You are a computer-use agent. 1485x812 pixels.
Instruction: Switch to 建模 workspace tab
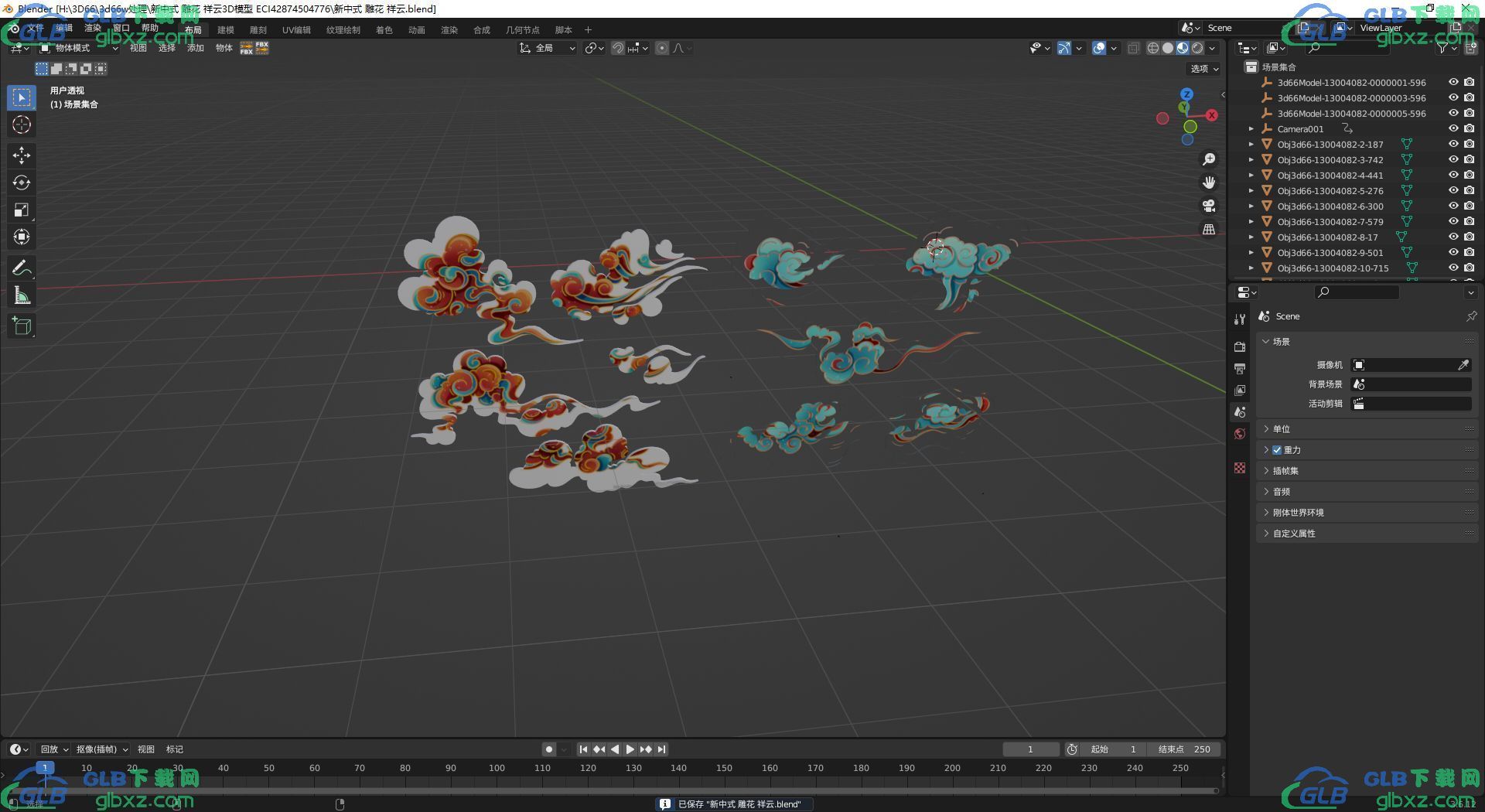(226, 30)
